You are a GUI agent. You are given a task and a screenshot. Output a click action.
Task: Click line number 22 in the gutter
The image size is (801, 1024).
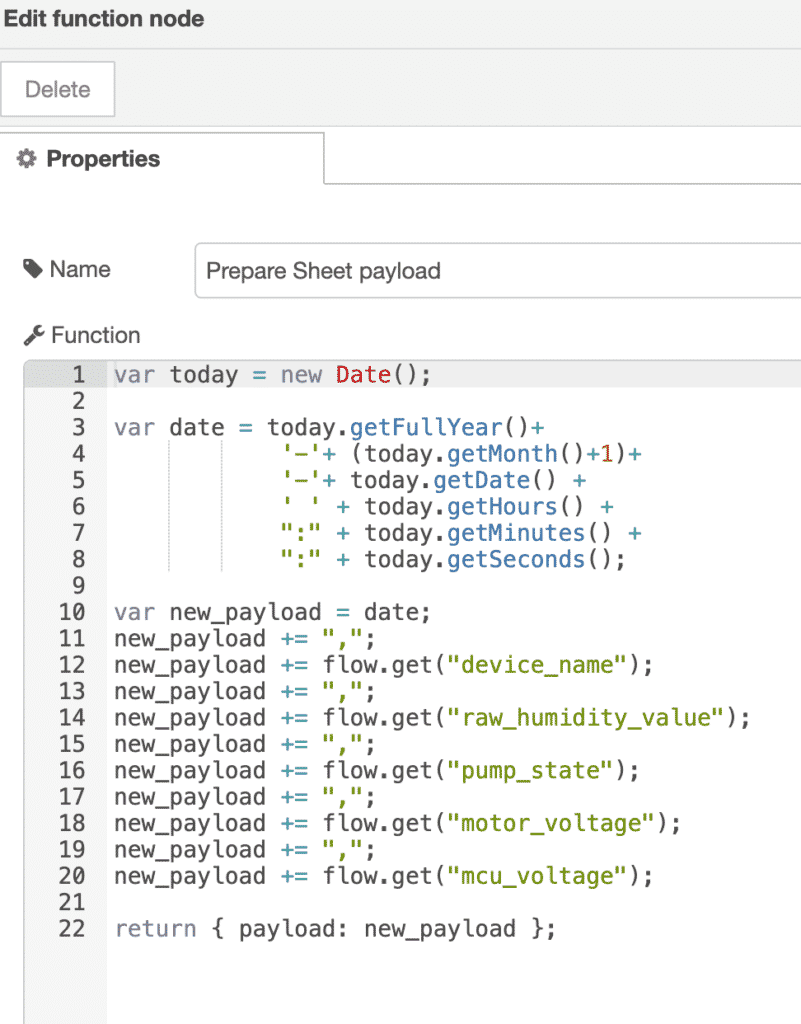point(72,929)
